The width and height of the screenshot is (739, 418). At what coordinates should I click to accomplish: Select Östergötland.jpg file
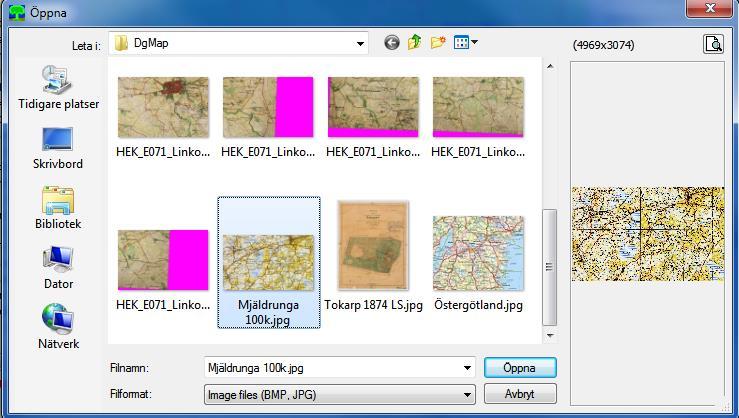point(478,264)
